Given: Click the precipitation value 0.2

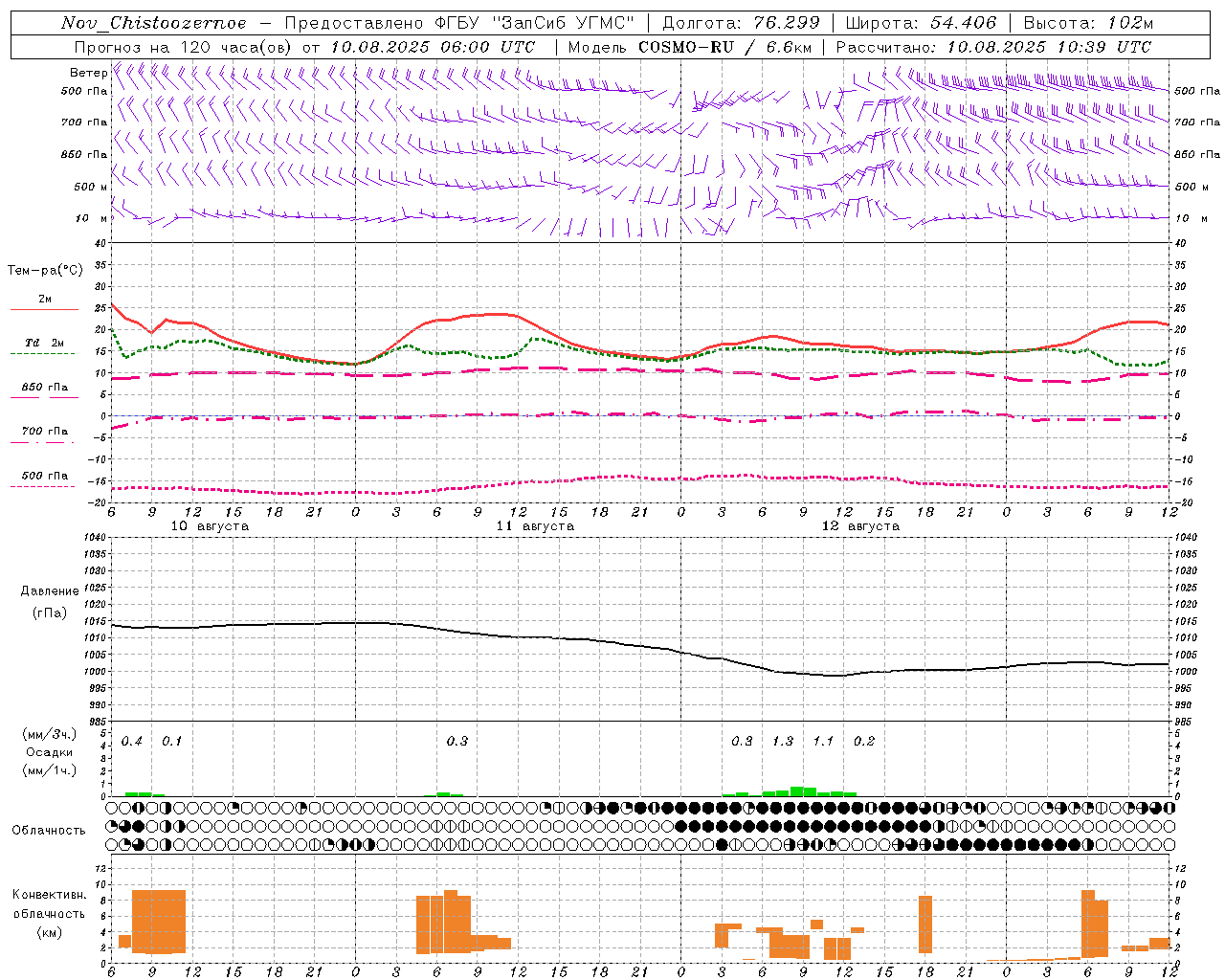Looking at the screenshot, I should [x=864, y=741].
